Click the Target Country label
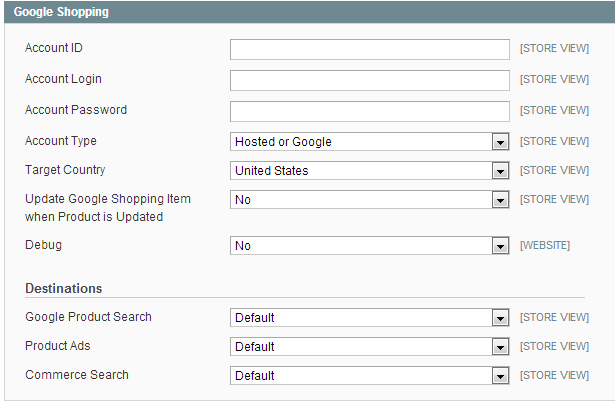Image resolution: width=615 pixels, height=407 pixels. (x=65, y=170)
